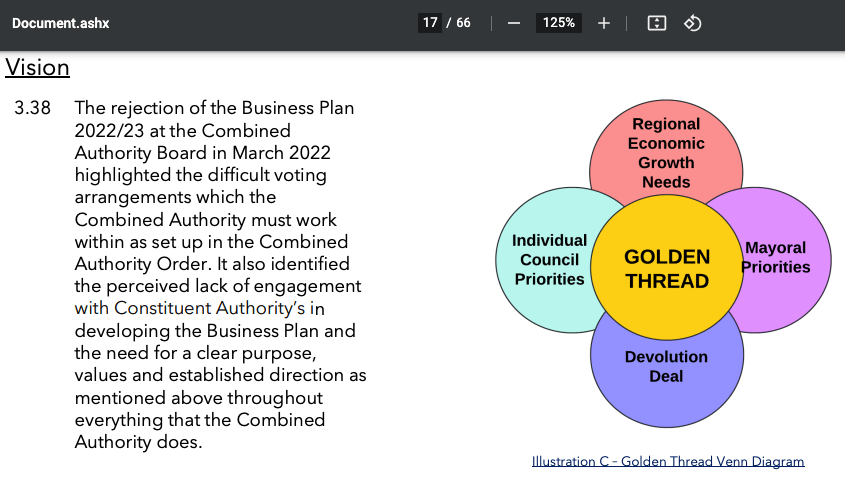Select the current page number field showing 17
The image size is (845, 481).
point(430,23)
